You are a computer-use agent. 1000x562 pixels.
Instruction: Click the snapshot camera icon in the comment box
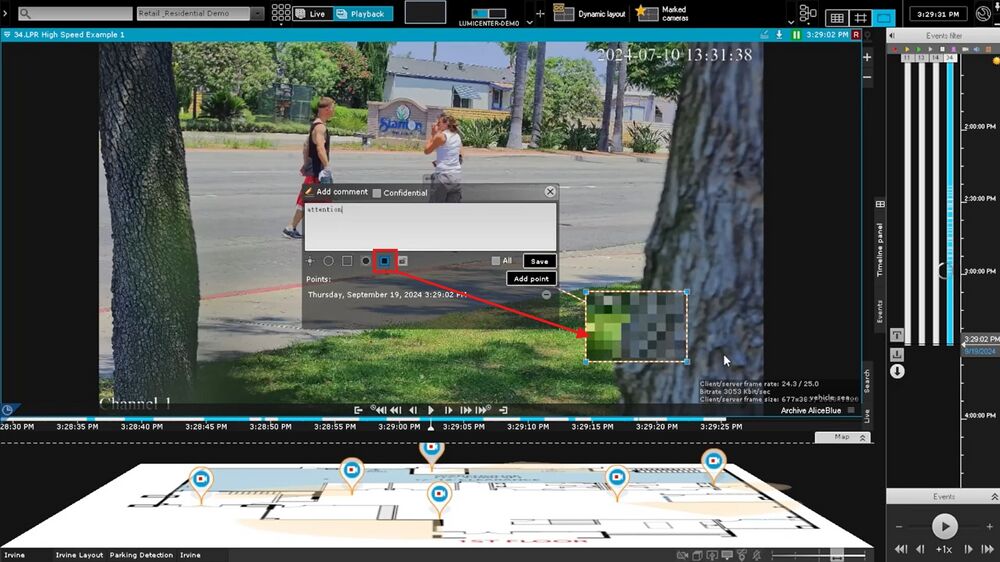point(403,261)
